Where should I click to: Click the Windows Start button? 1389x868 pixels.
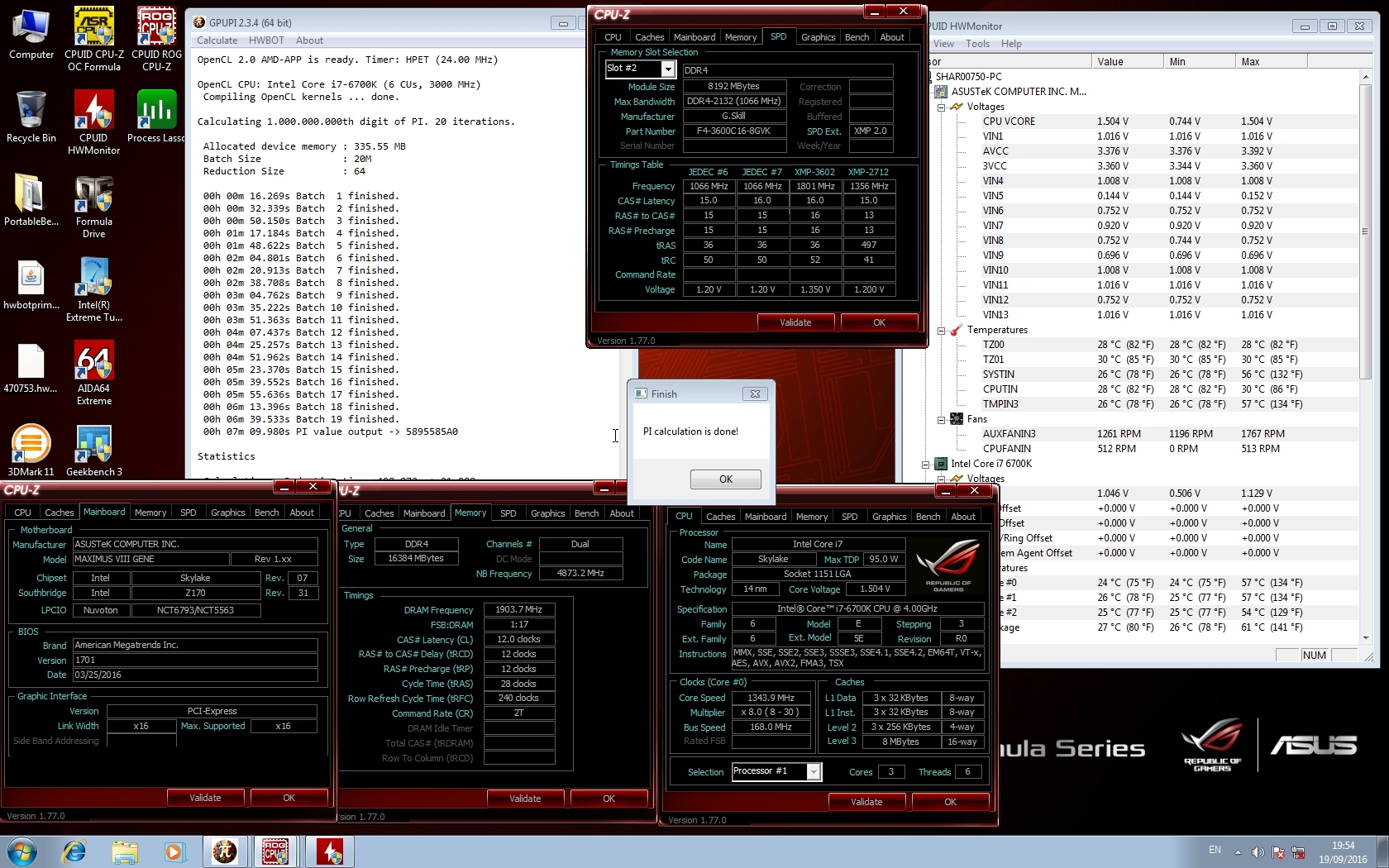coord(22,851)
